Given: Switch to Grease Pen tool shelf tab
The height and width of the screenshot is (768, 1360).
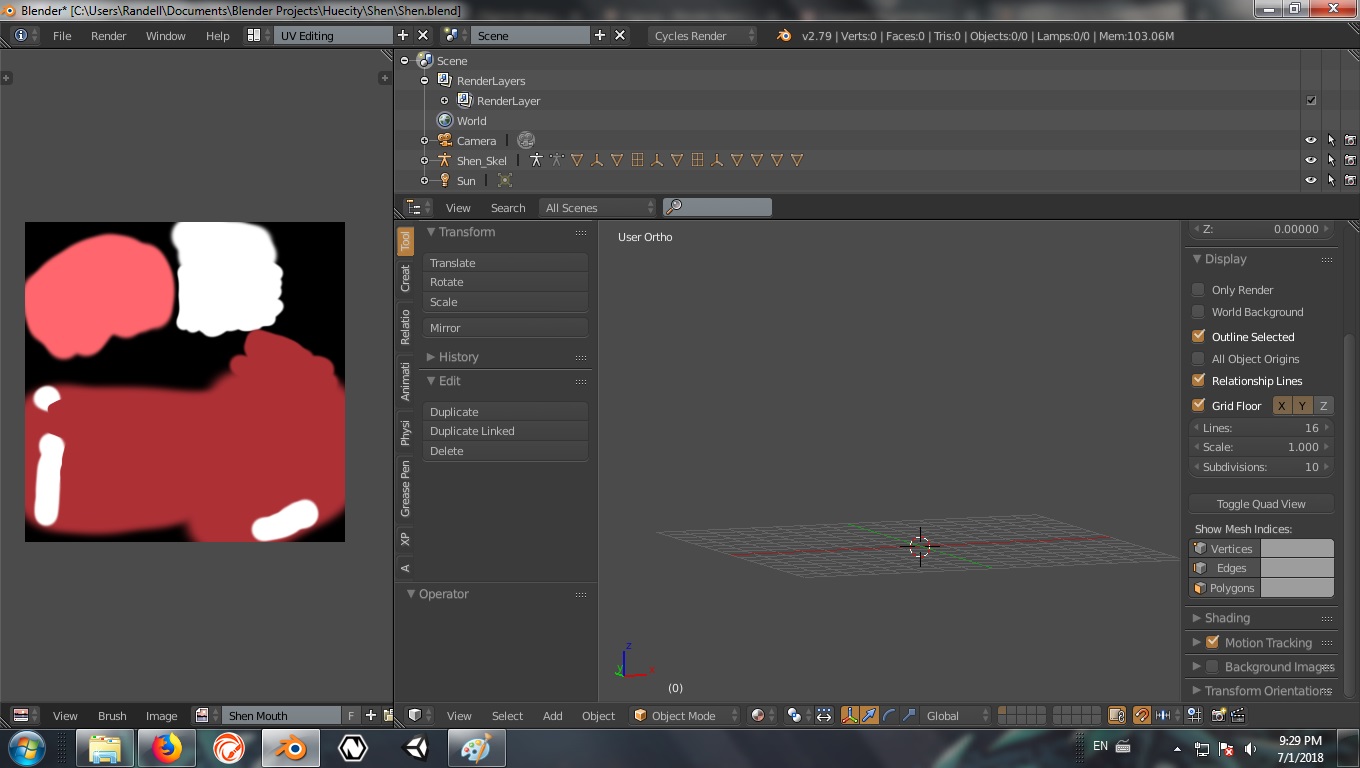Looking at the screenshot, I should point(405,489).
